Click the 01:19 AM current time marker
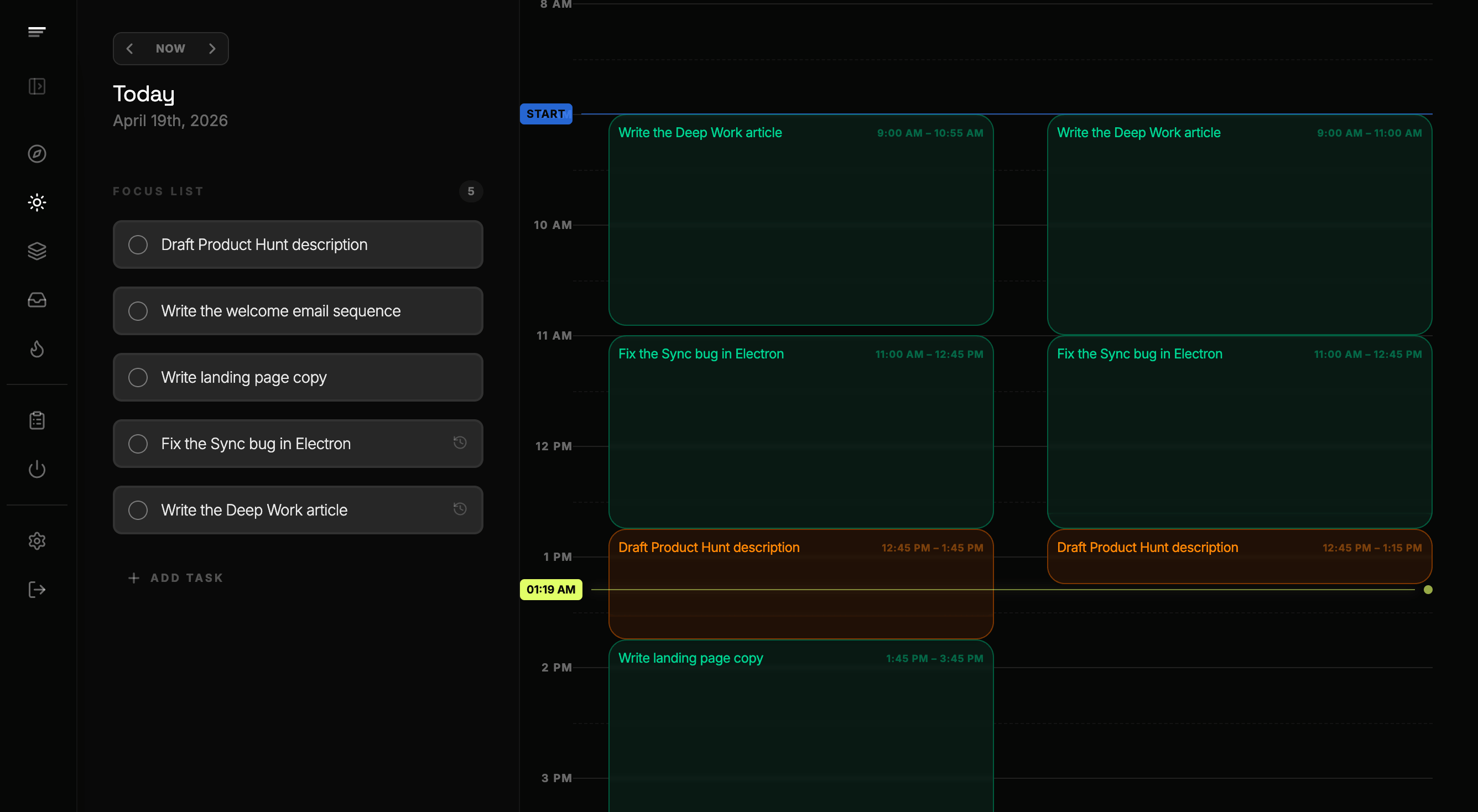Image resolution: width=1478 pixels, height=812 pixels. pos(550,589)
